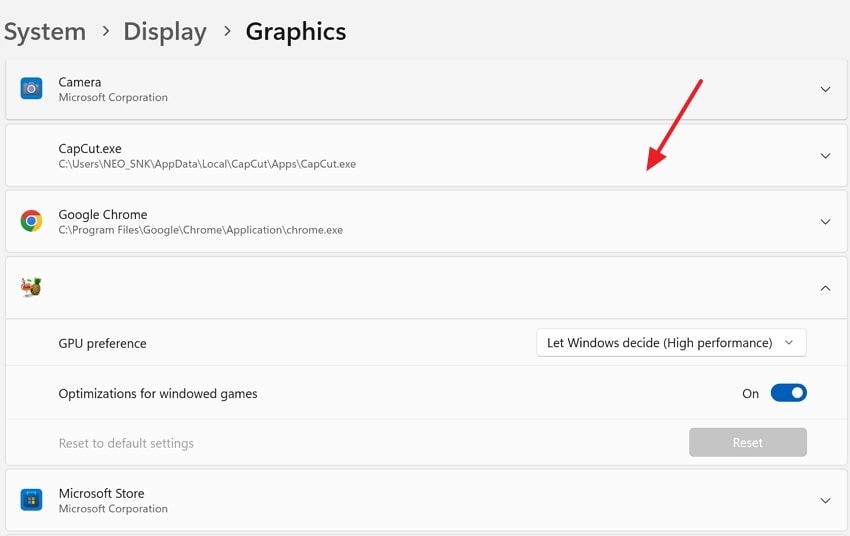Open the GPU preference dropdown
The height and width of the screenshot is (536, 850).
671,343
